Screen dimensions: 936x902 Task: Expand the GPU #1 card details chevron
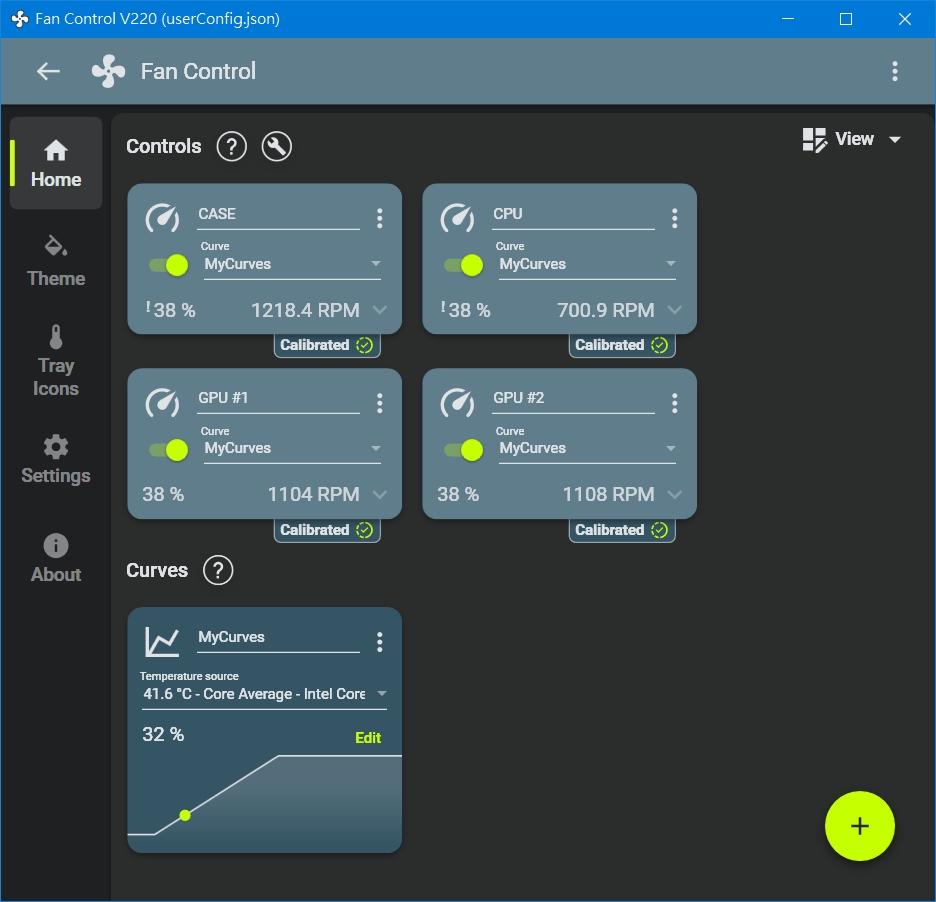tap(380, 495)
